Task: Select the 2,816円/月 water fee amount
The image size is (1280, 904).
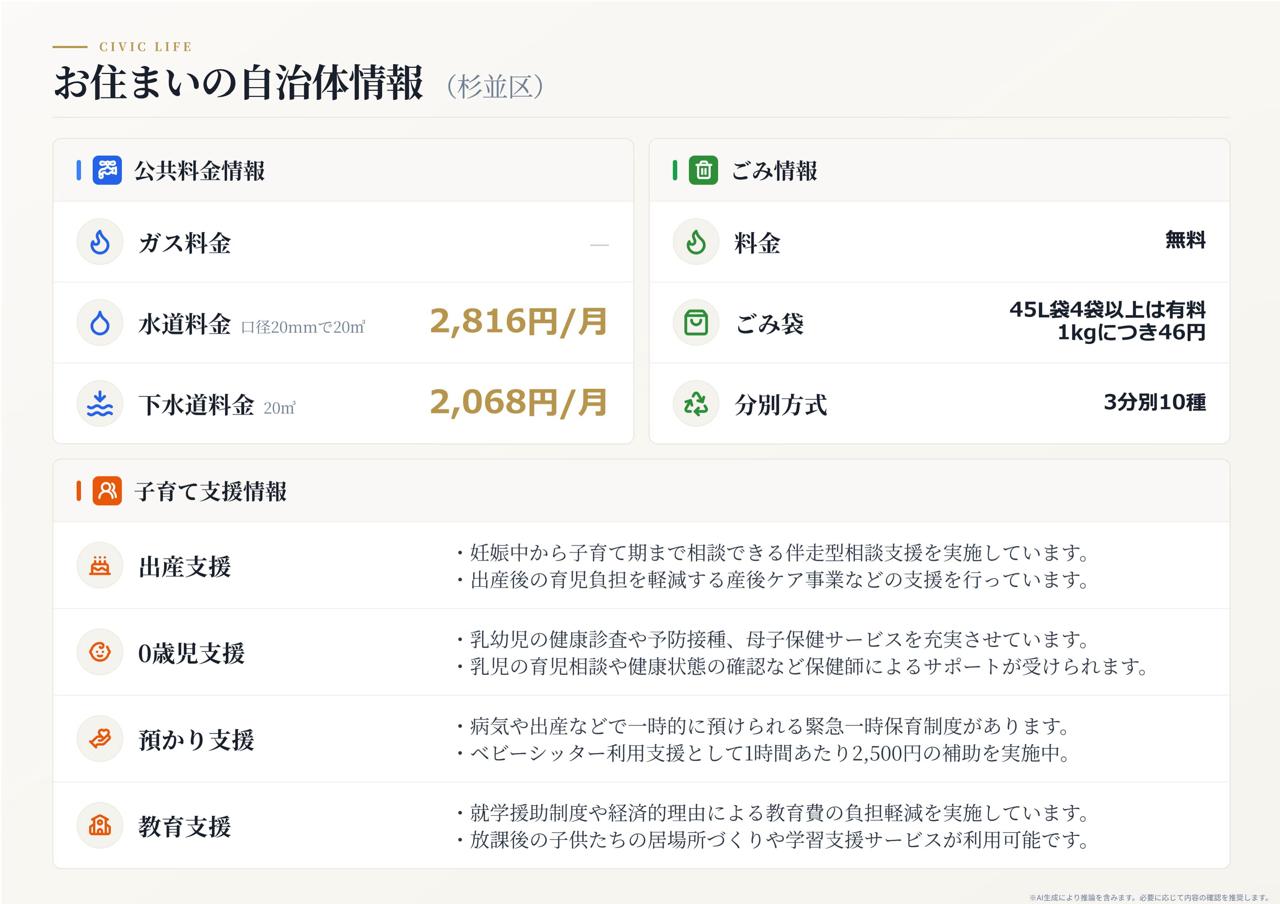Action: point(519,322)
